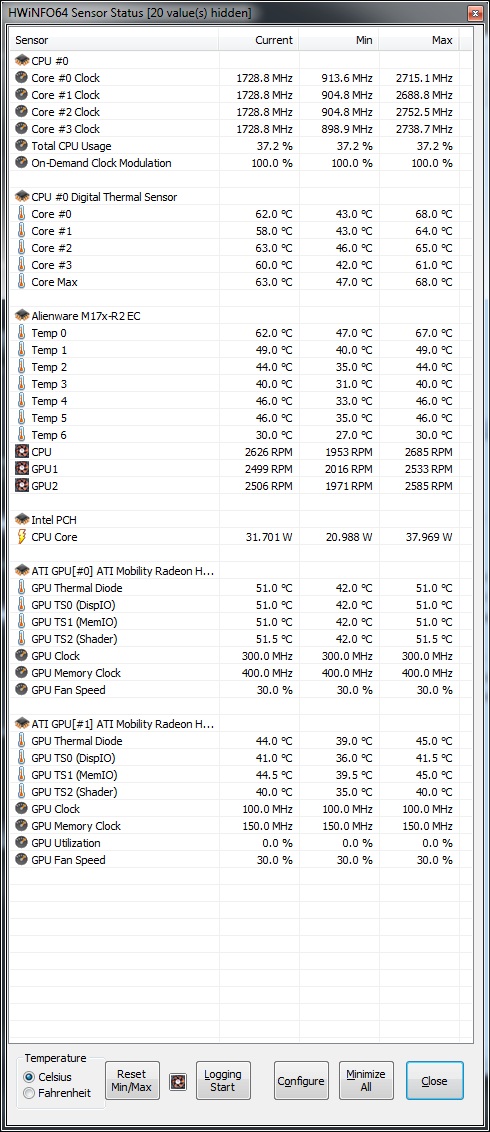The image size is (490, 1132).
Task: Select the Intel PCH chip icon
Action: coord(21,519)
